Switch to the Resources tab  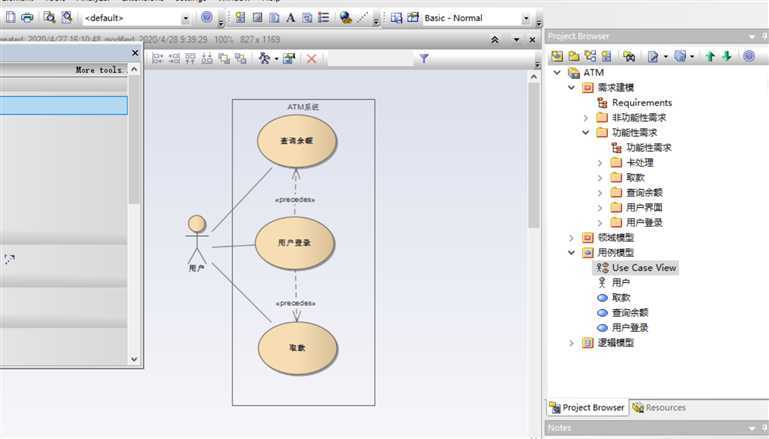point(659,408)
